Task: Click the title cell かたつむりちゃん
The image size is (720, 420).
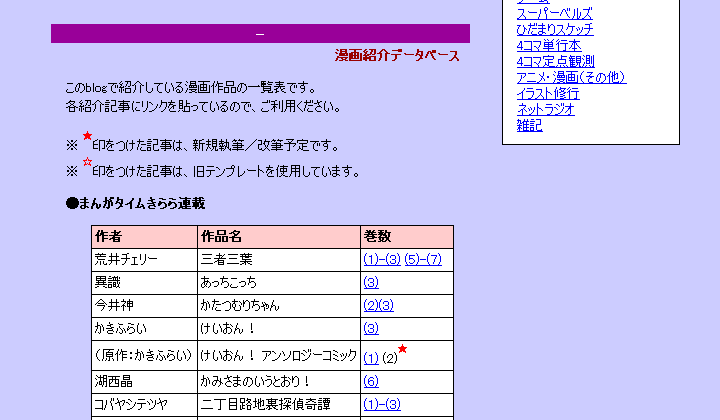Action: pos(279,306)
